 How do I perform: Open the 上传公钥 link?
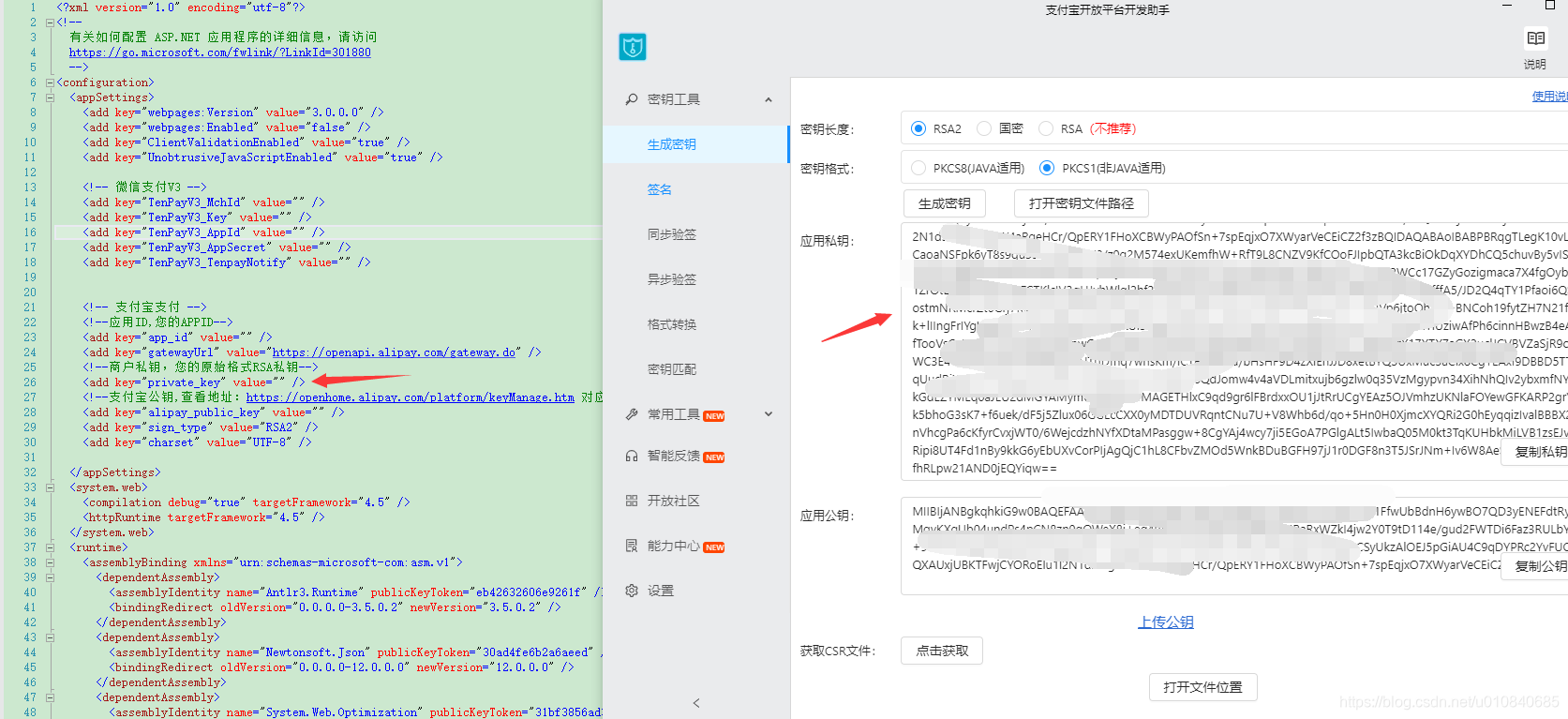(x=1166, y=622)
